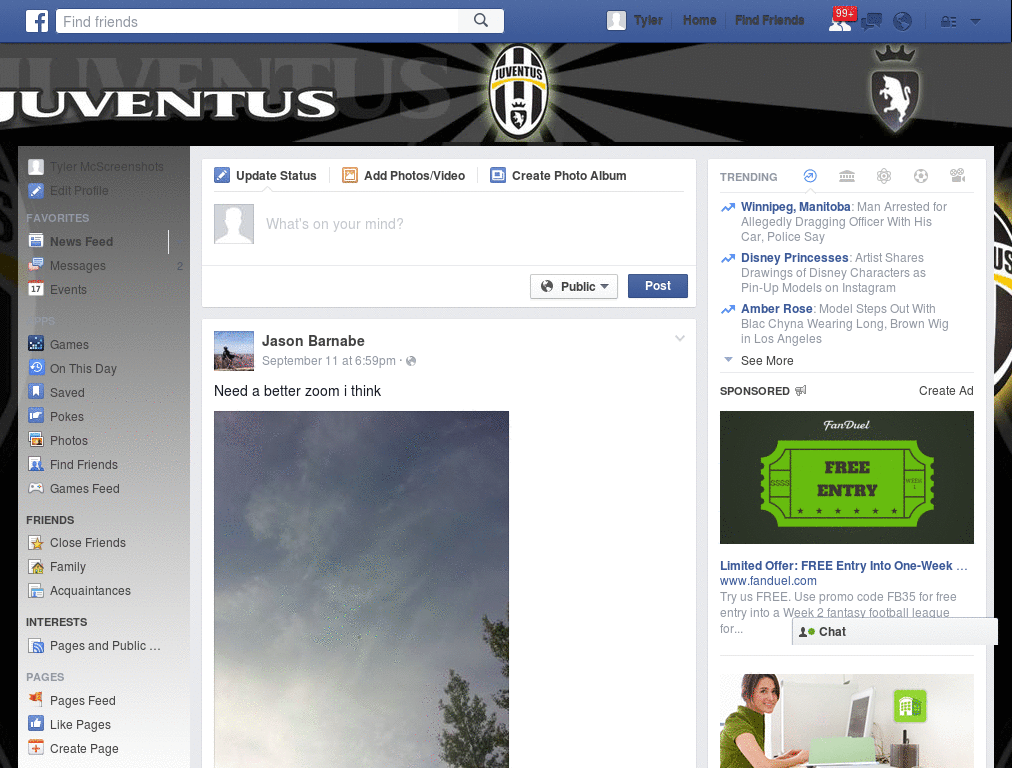Show top trends icon in Trending
This screenshot has width=1024, height=768.
pos(810,176)
